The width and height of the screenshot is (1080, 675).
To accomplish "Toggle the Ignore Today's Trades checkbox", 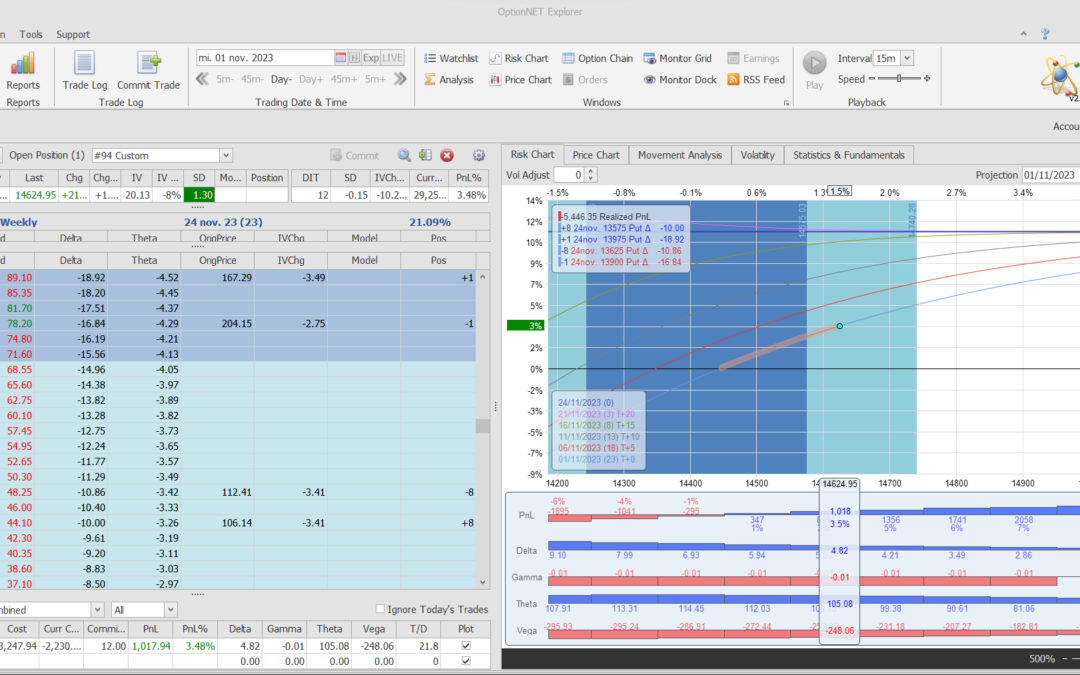I will coord(380,609).
